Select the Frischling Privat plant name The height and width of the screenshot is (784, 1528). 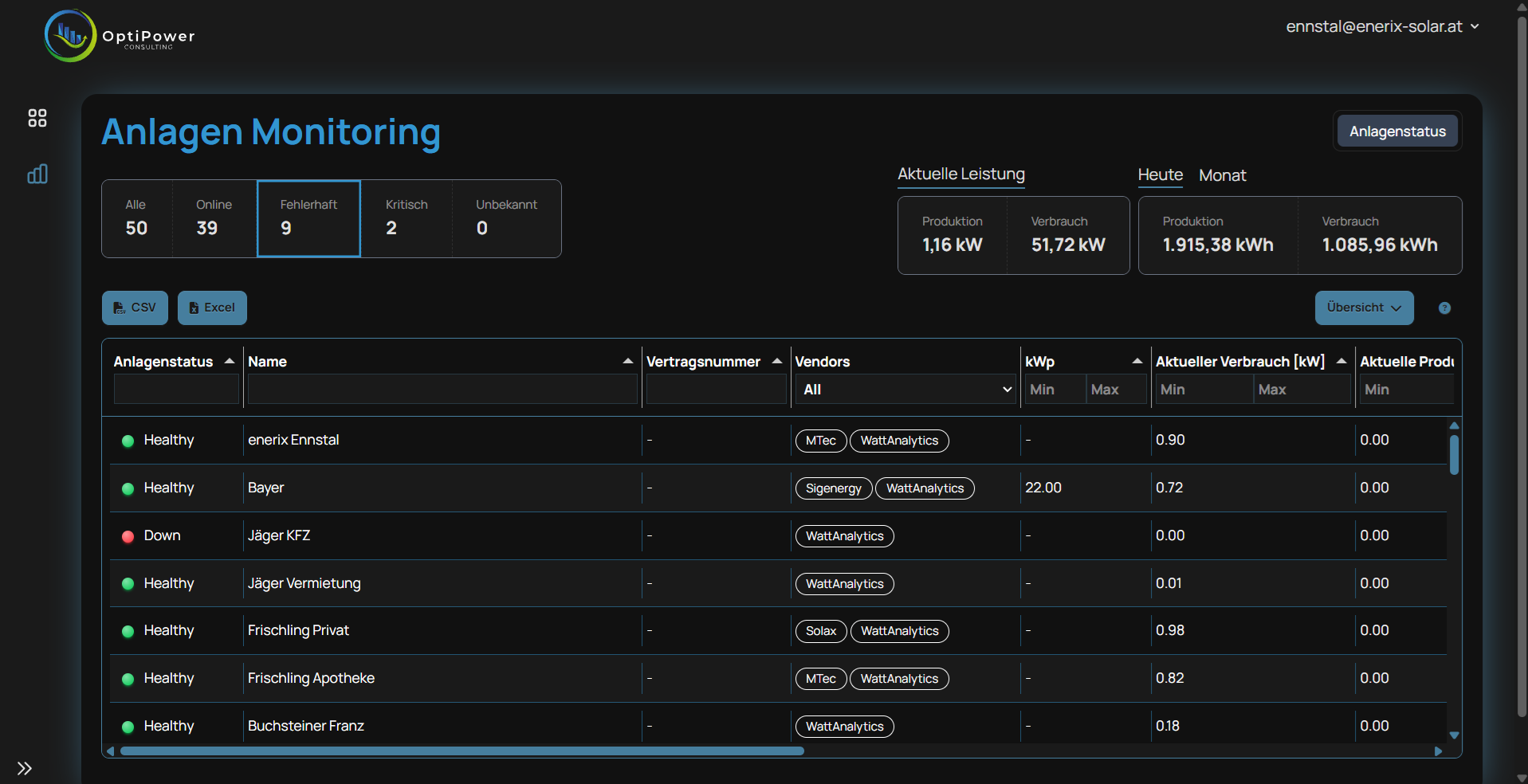coord(298,630)
